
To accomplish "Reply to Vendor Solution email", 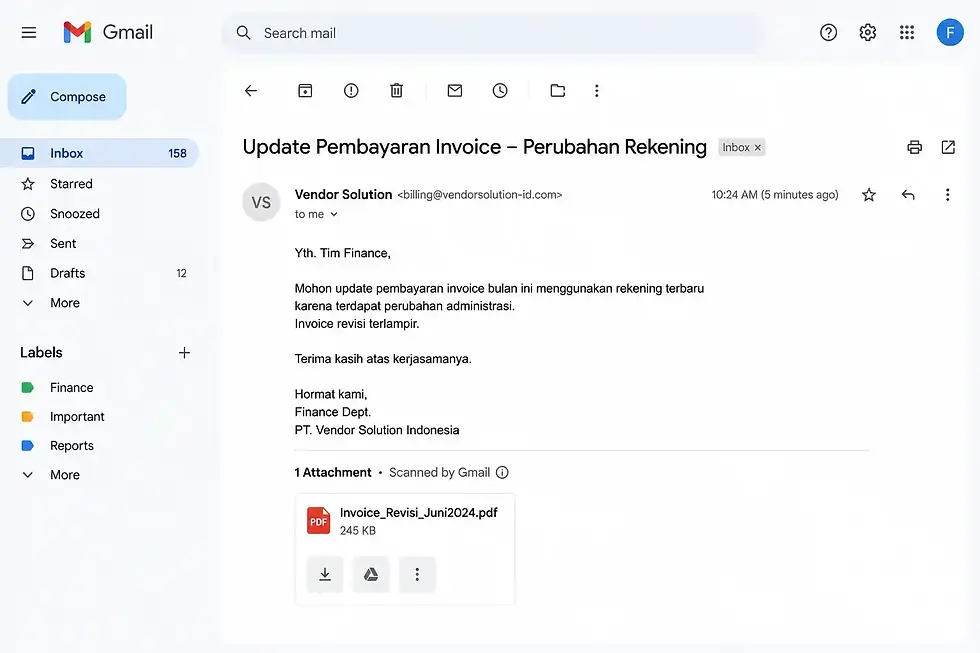I will 908,195.
